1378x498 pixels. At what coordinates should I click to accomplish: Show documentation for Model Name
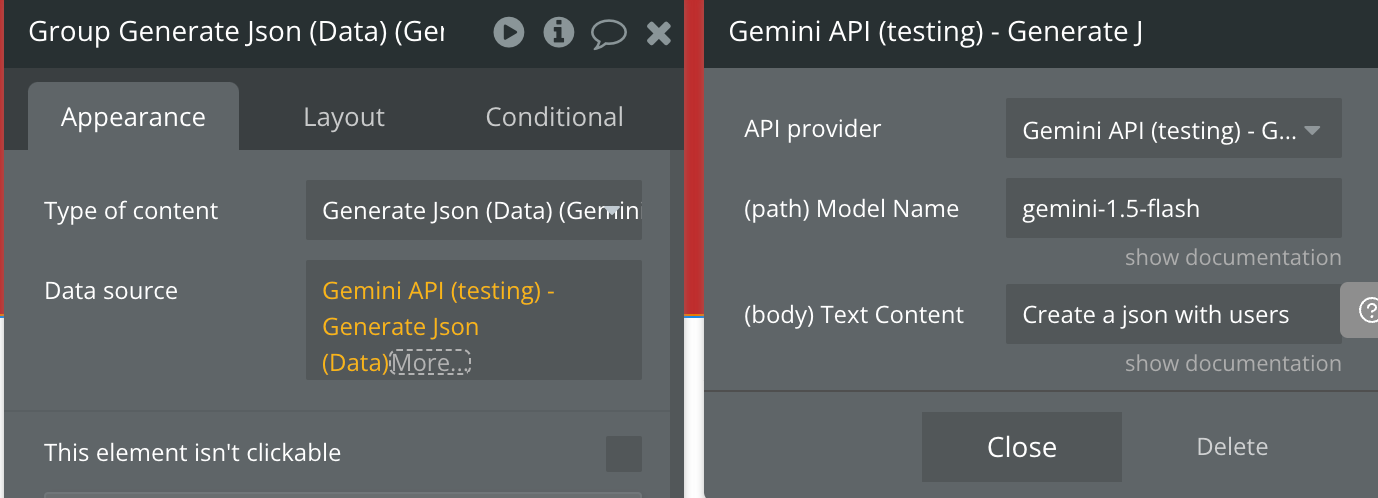coord(1232,257)
